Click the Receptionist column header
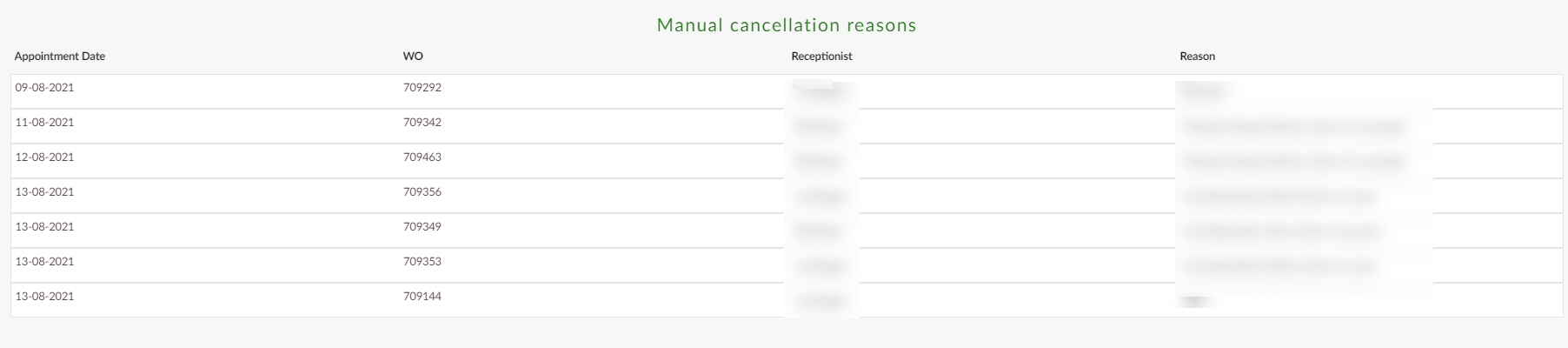This screenshot has height=348, width=1568. pyautogui.click(x=821, y=57)
